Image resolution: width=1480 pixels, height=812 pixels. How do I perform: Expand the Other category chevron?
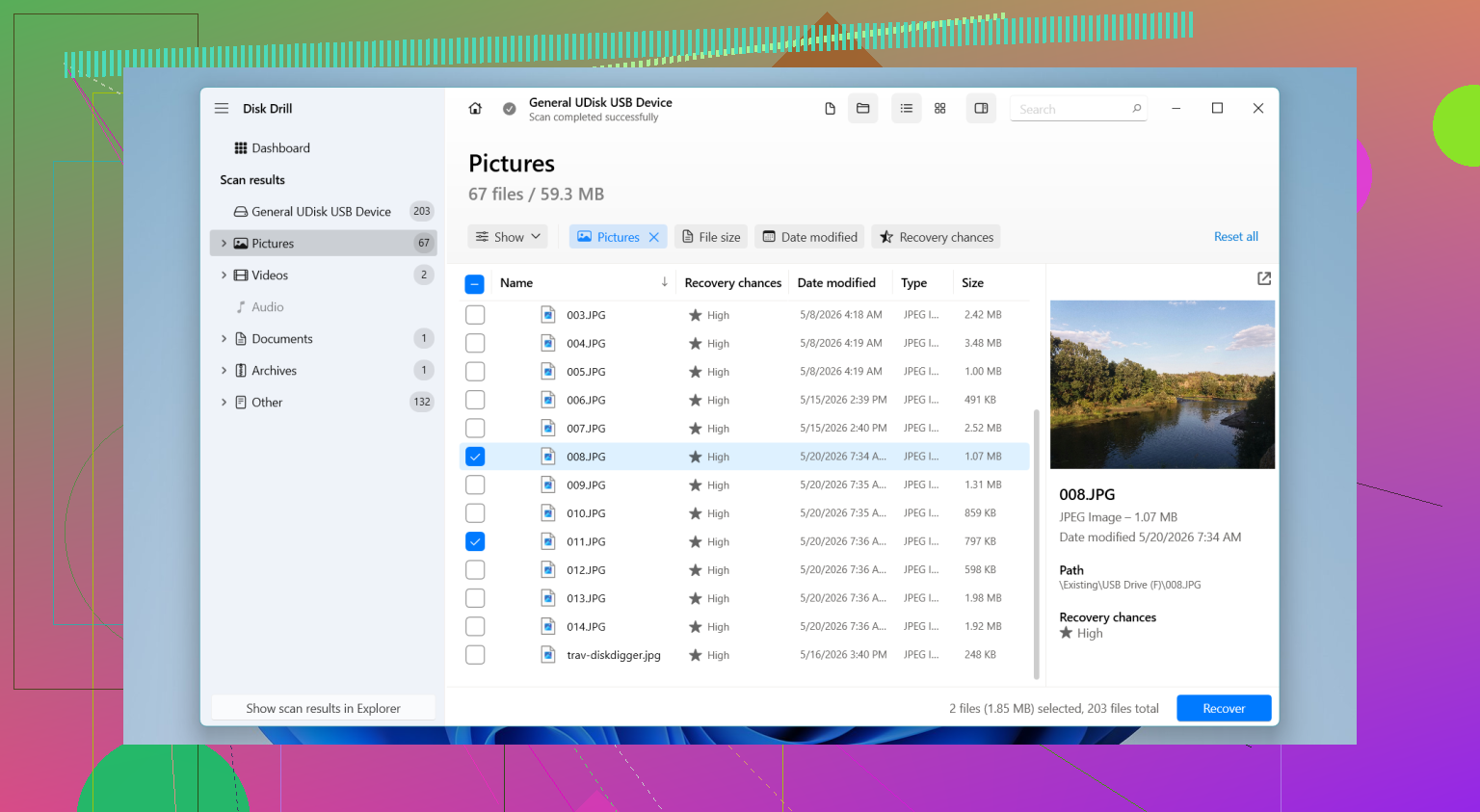click(x=224, y=403)
